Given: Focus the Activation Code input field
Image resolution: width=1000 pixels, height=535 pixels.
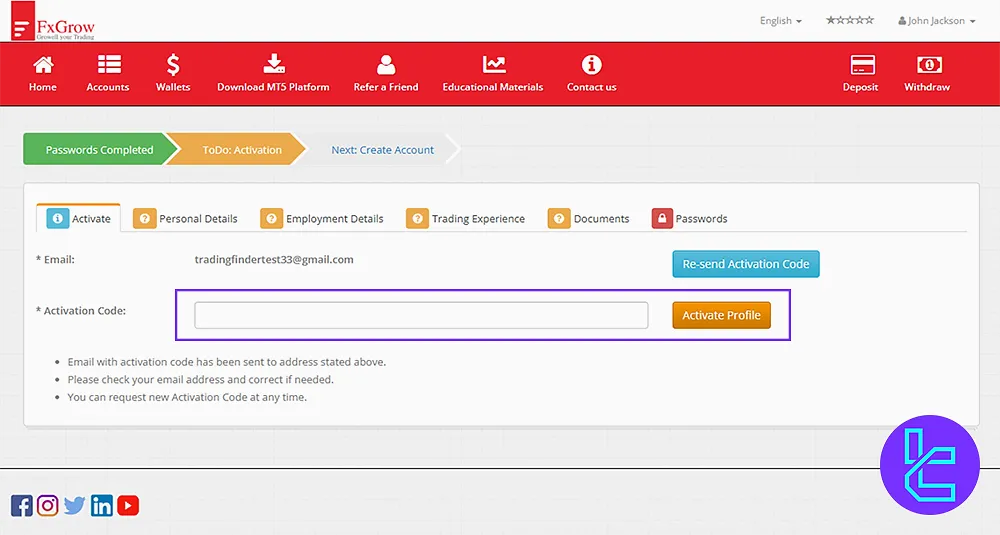Looking at the screenshot, I should tap(421, 315).
